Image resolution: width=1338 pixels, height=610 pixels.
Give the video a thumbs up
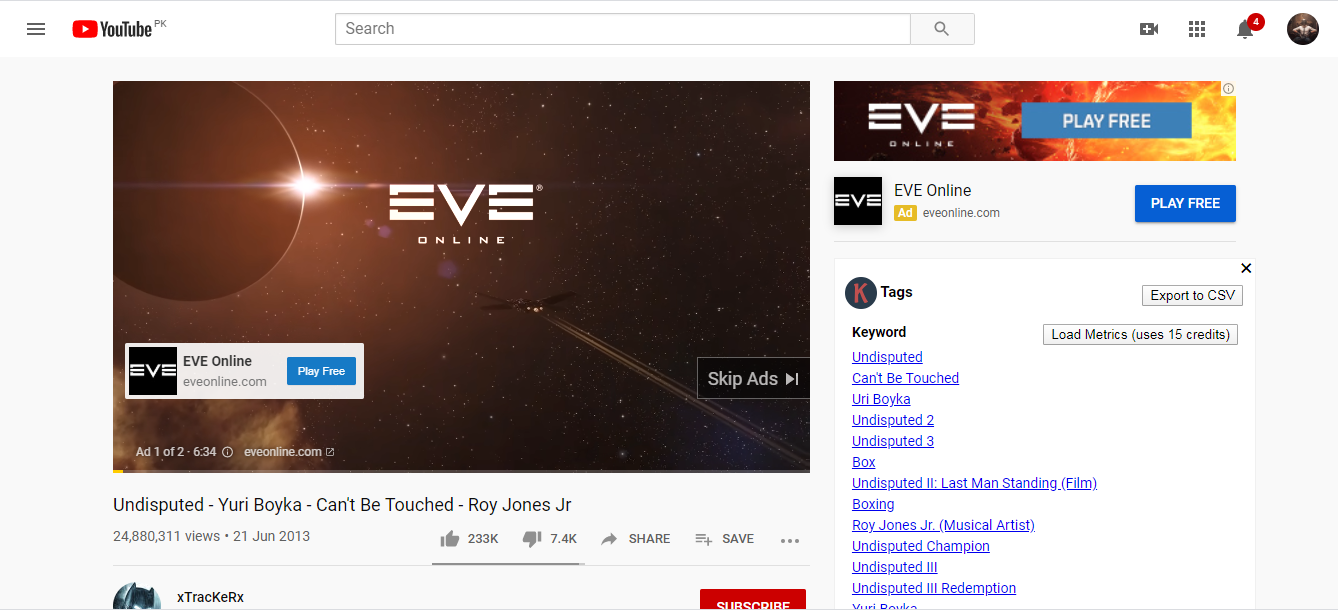(x=450, y=538)
